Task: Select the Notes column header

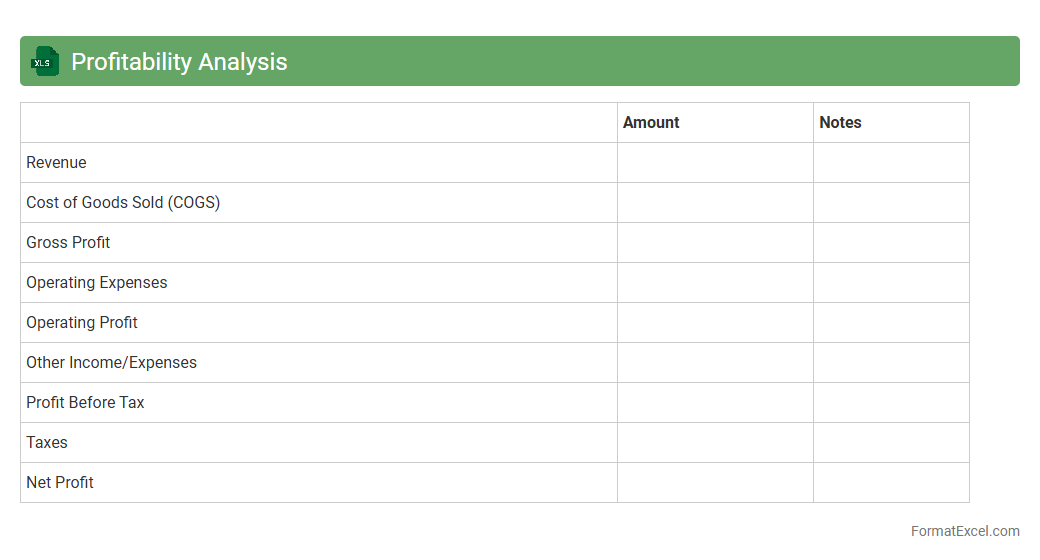Action: [840, 122]
